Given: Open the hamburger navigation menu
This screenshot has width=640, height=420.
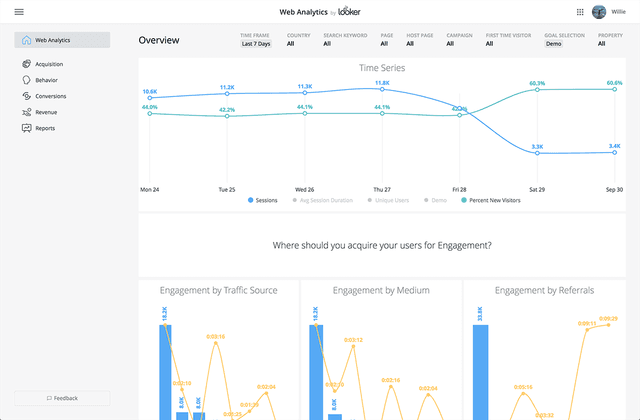Looking at the screenshot, I should click(19, 12).
